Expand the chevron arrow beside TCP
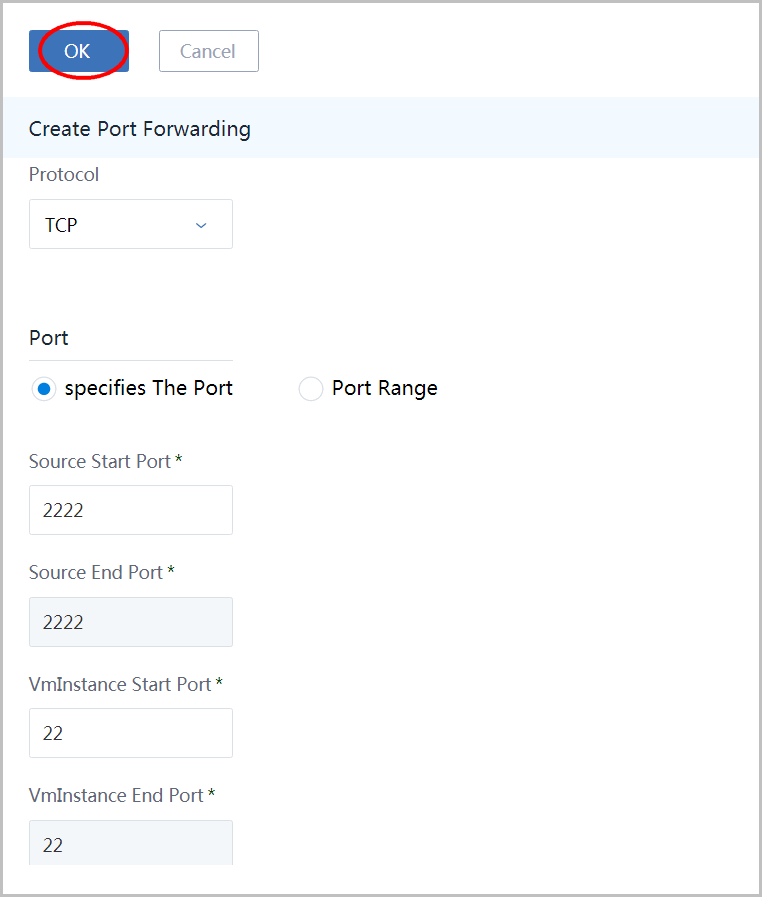The width and height of the screenshot is (762, 897). point(201,225)
